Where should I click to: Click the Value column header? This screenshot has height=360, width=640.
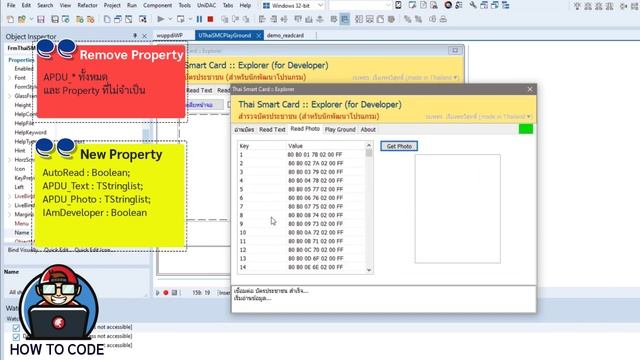click(325, 146)
